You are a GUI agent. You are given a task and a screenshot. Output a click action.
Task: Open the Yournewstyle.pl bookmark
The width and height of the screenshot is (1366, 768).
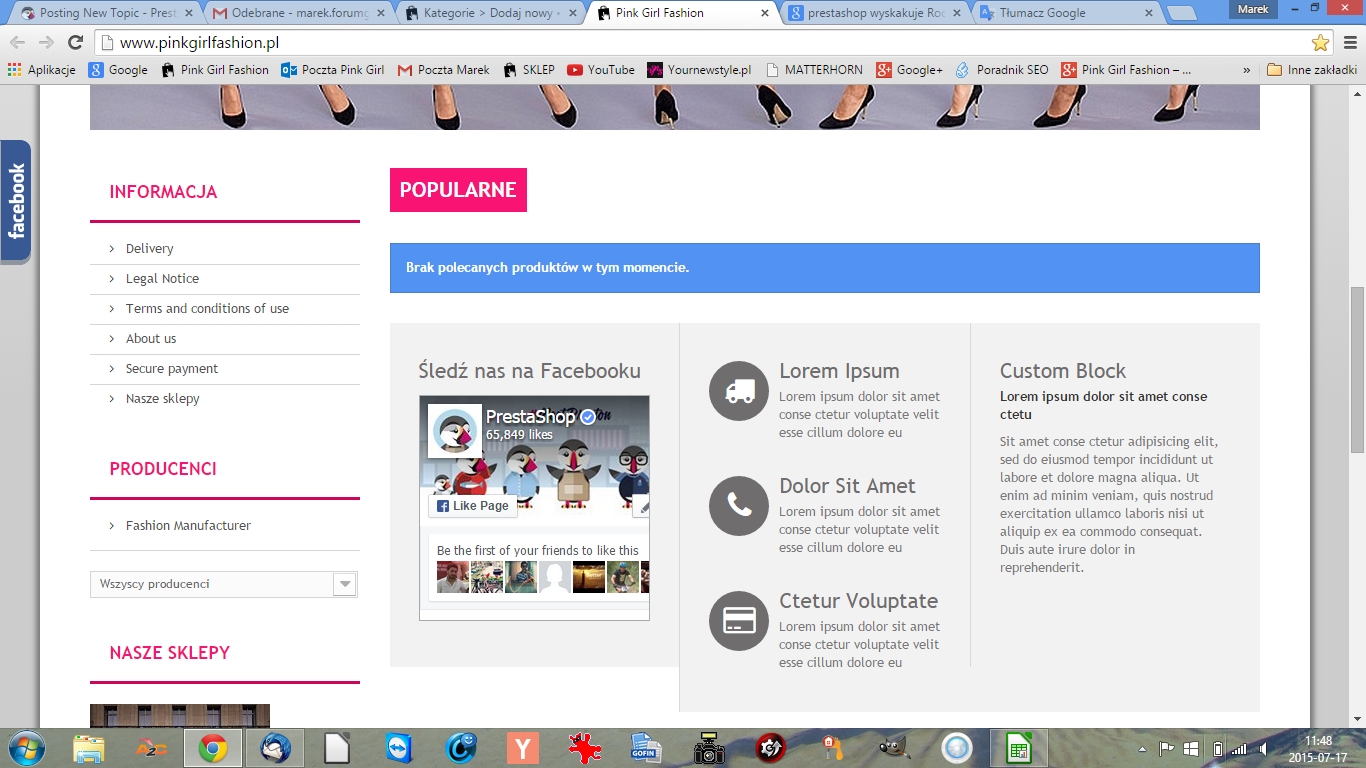tap(699, 70)
